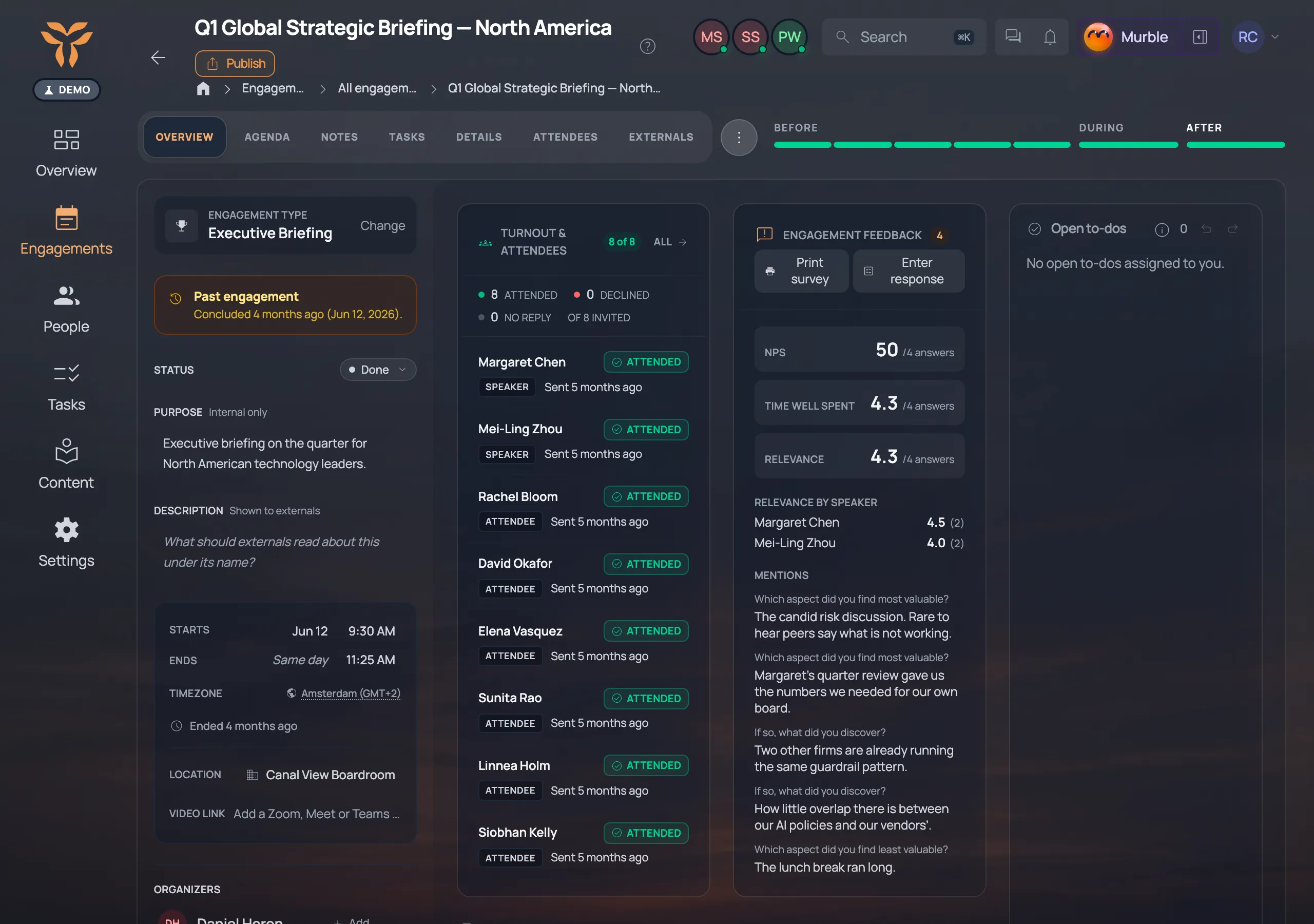Click Change engagement type

[x=383, y=225]
